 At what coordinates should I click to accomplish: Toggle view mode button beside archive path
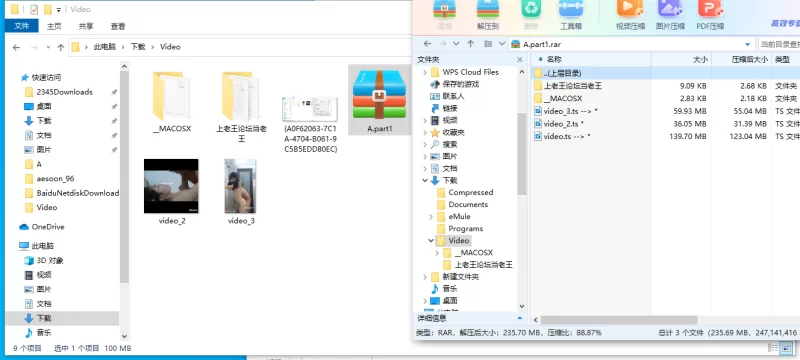[x=488, y=44]
